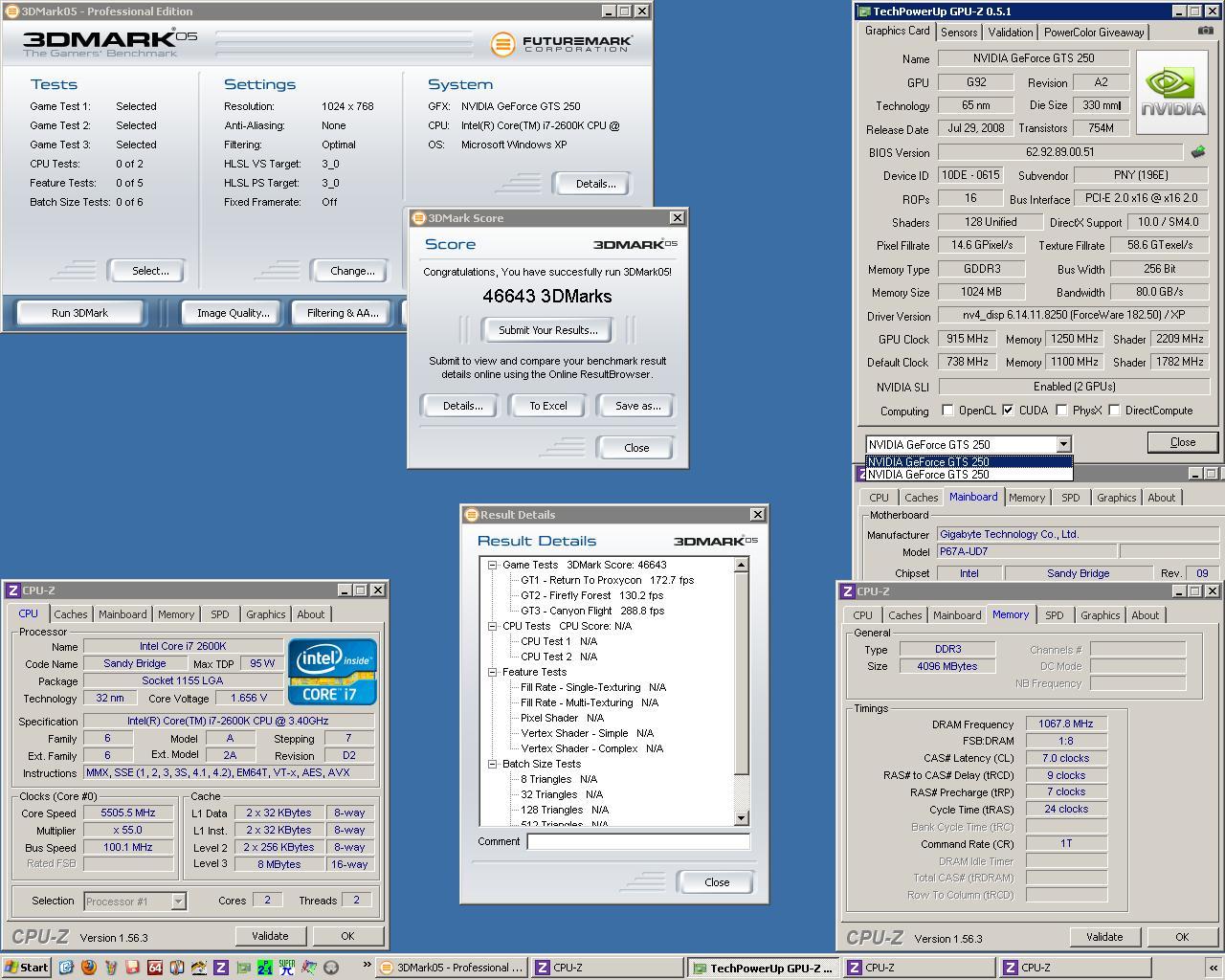The height and width of the screenshot is (980, 1225).
Task: Click the TechPowerUp GPU-Z taskbar button
Action: (763, 968)
